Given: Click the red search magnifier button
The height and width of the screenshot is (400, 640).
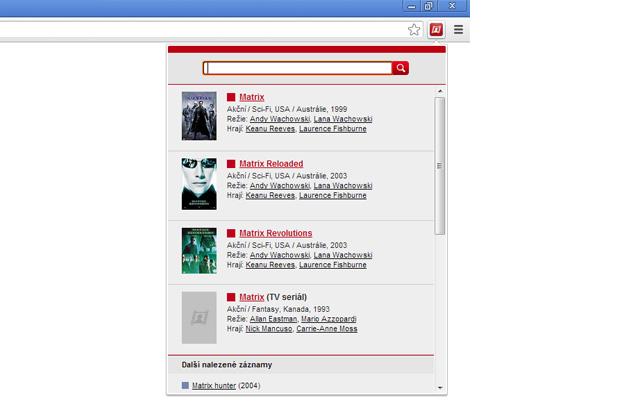Looking at the screenshot, I should point(401,68).
